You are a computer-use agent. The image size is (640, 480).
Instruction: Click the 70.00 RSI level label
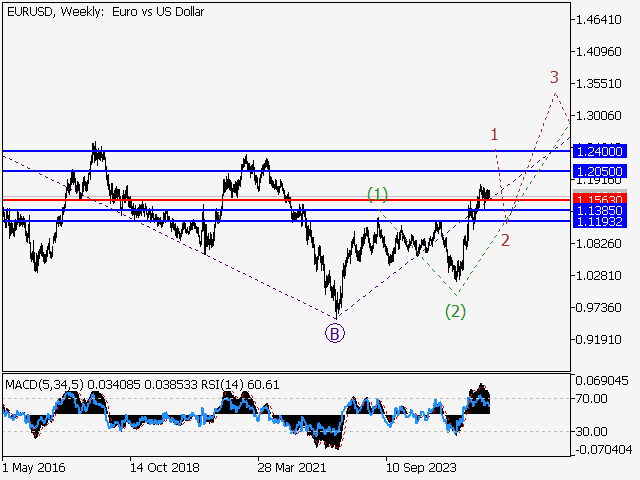click(592, 398)
